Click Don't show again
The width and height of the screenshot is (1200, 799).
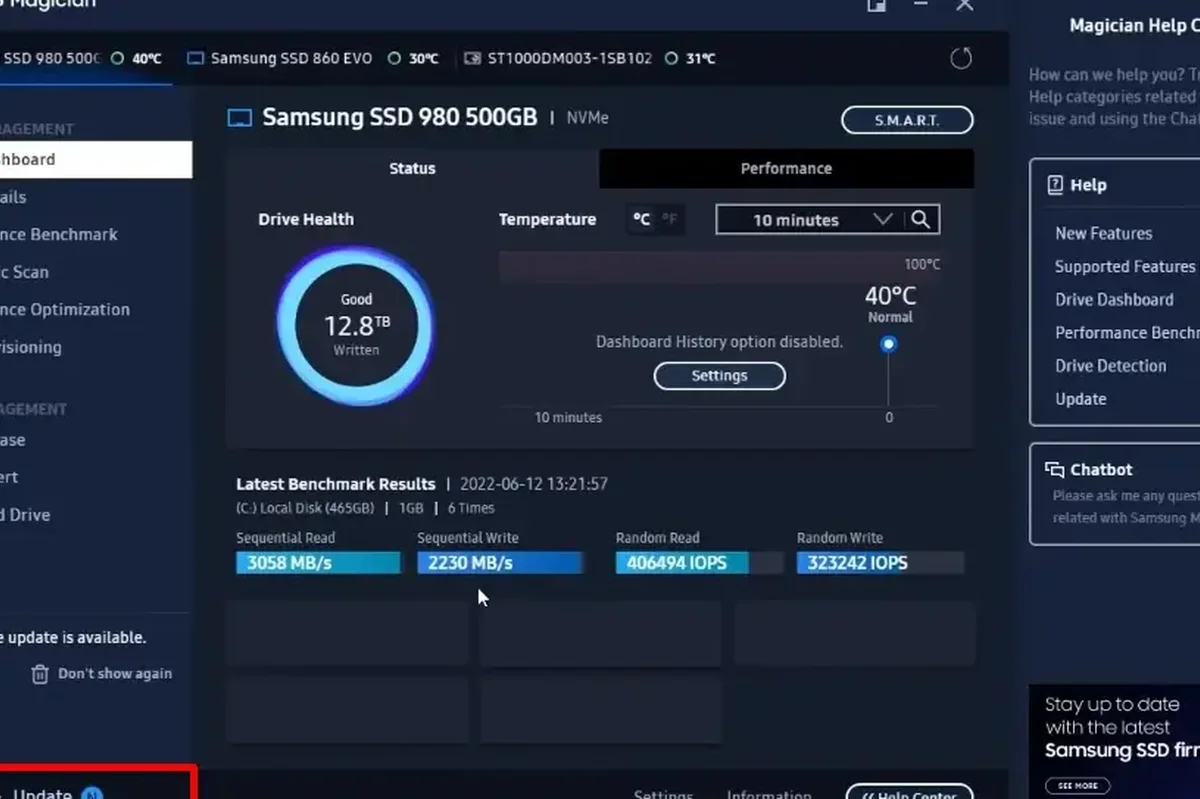click(x=114, y=674)
